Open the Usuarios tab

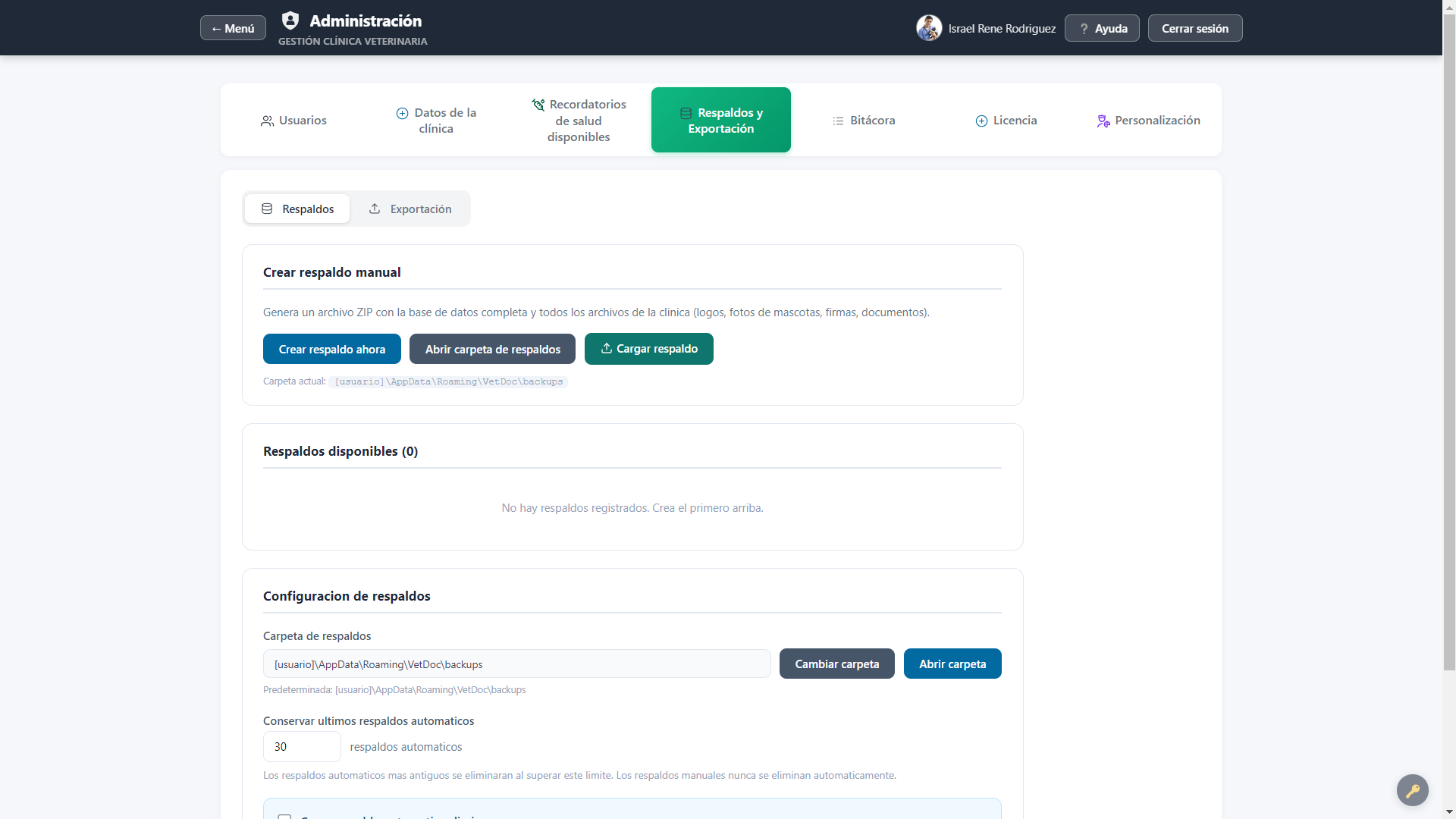293,120
